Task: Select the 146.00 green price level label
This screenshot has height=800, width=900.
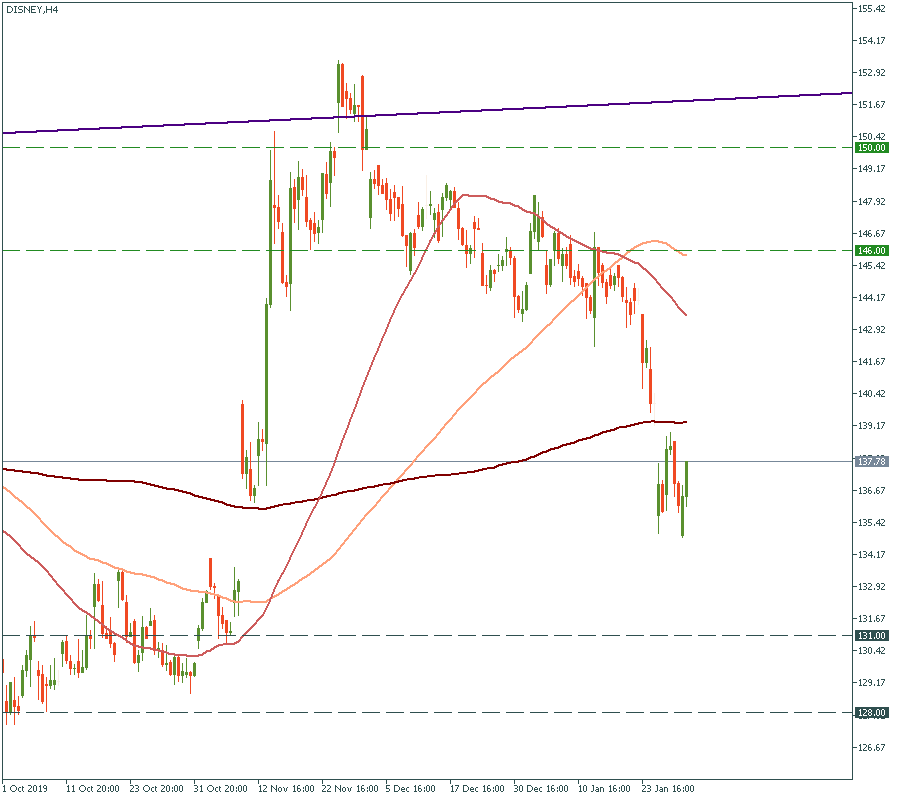Action: pos(872,250)
